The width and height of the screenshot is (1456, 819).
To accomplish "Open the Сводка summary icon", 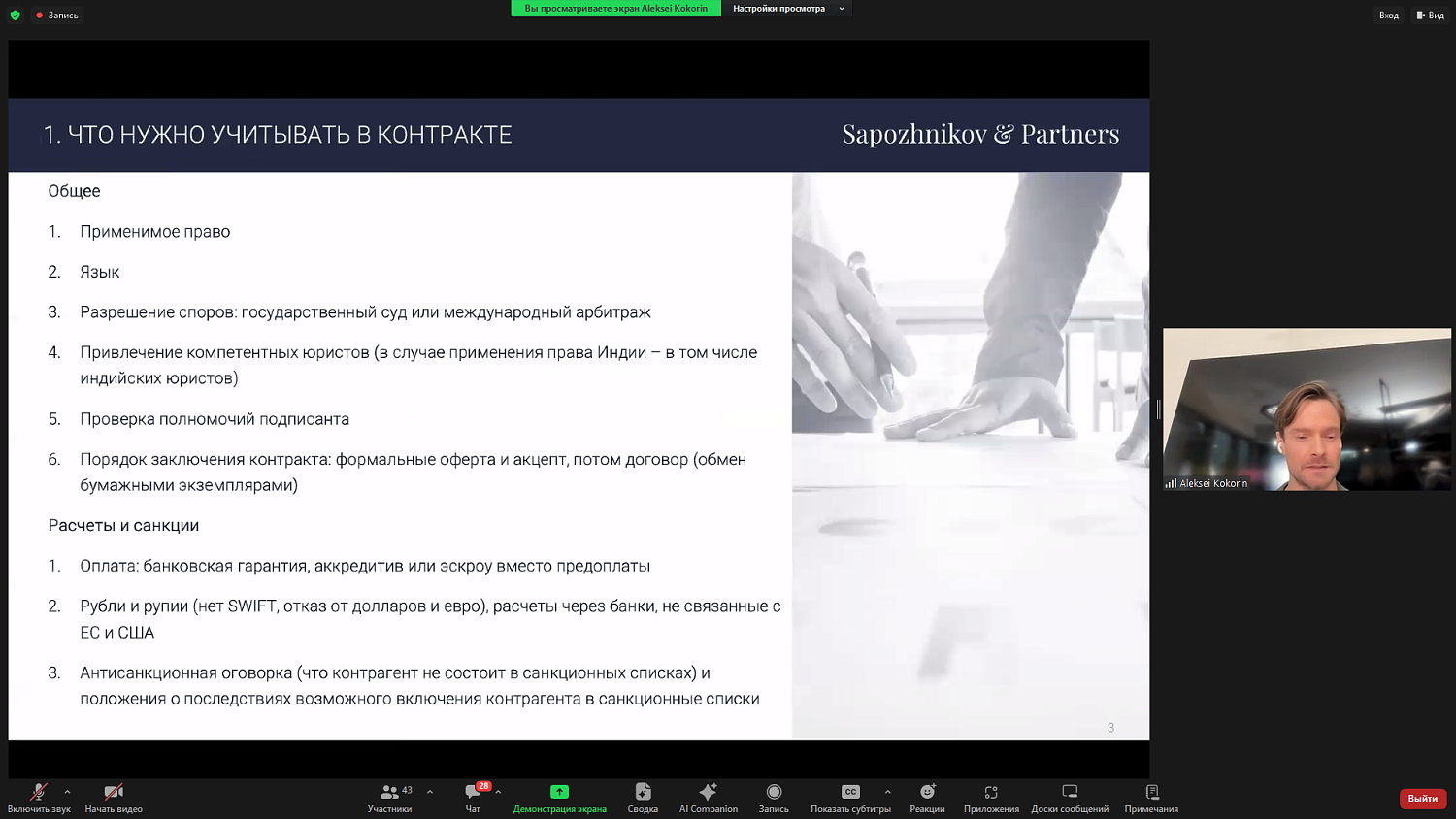I will pyautogui.click(x=643, y=797).
